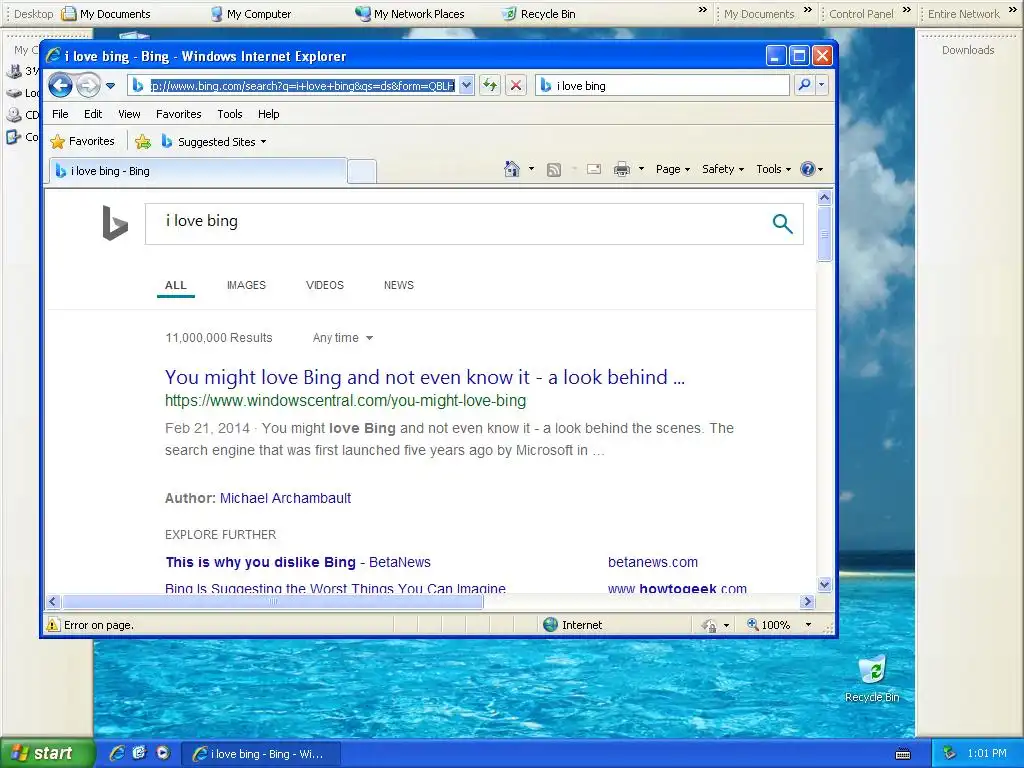The height and width of the screenshot is (768, 1024).
Task: Open the betanews.com link
Action: tap(653, 562)
